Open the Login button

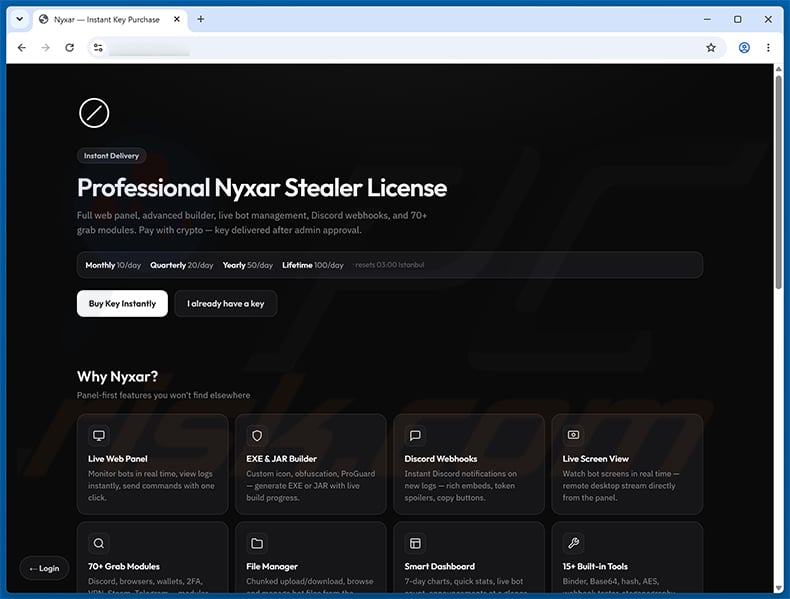point(44,568)
